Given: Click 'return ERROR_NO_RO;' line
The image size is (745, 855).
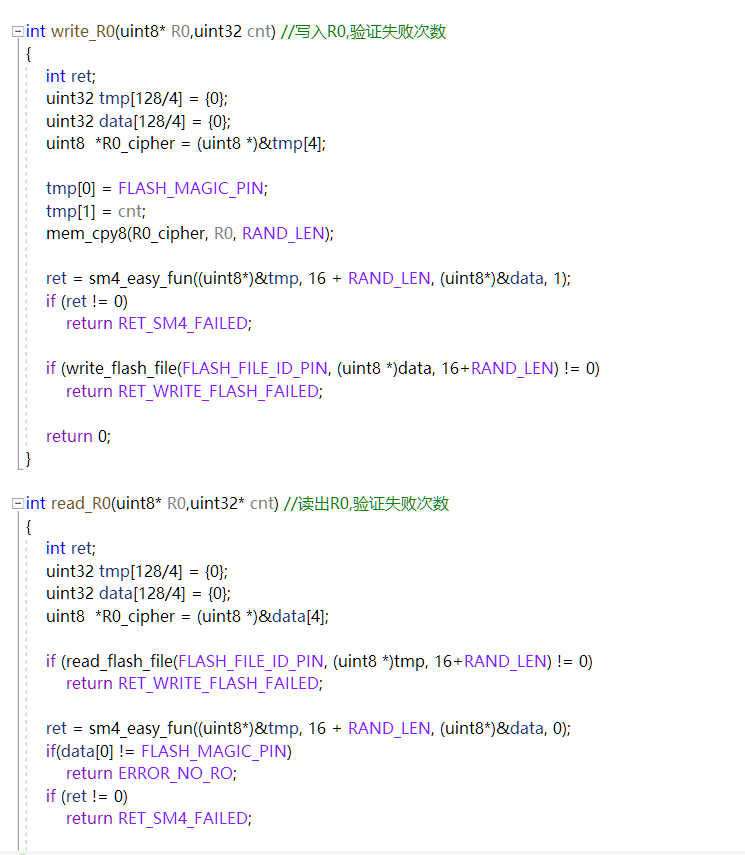Looking at the screenshot, I should click(152, 773).
